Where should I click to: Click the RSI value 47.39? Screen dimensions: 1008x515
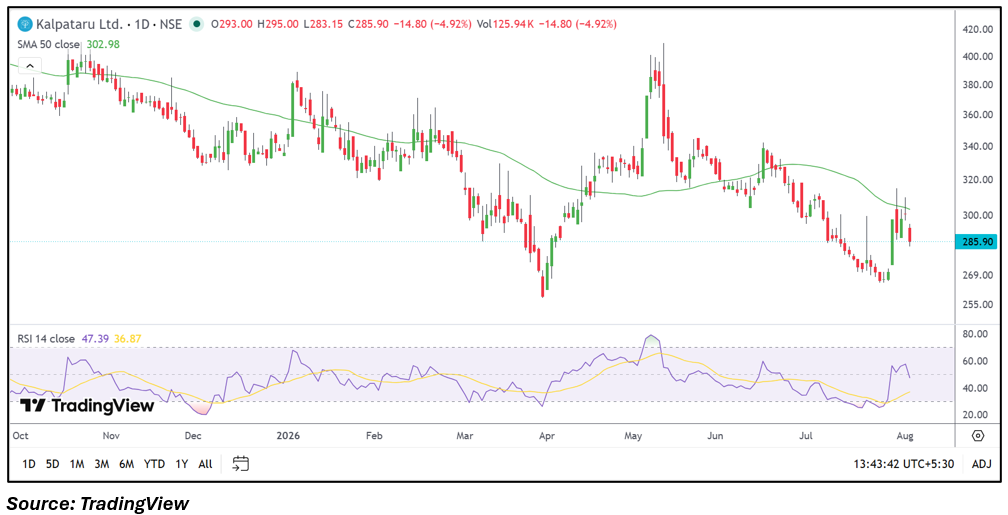[94, 338]
